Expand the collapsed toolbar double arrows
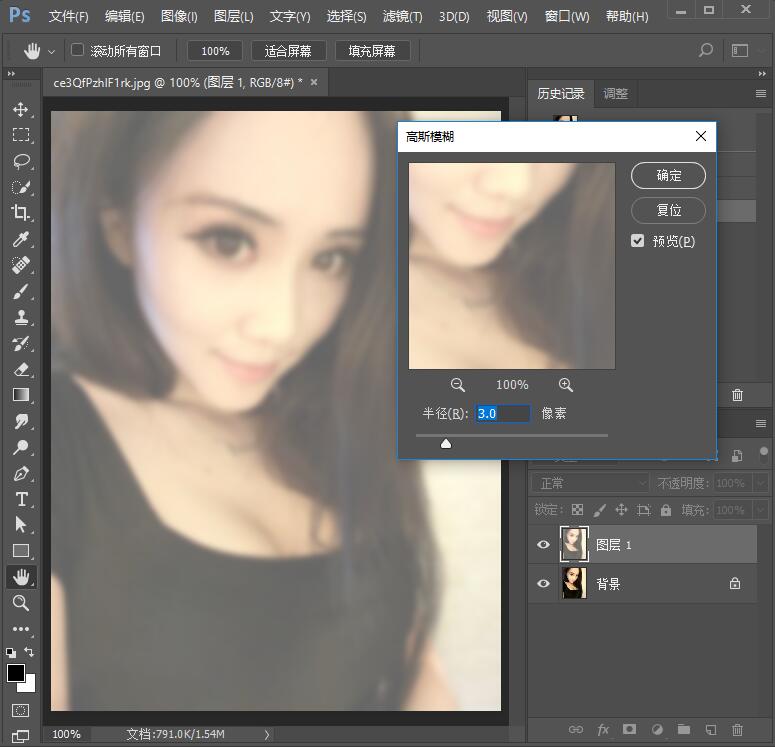The height and width of the screenshot is (747, 775). pos(11,74)
